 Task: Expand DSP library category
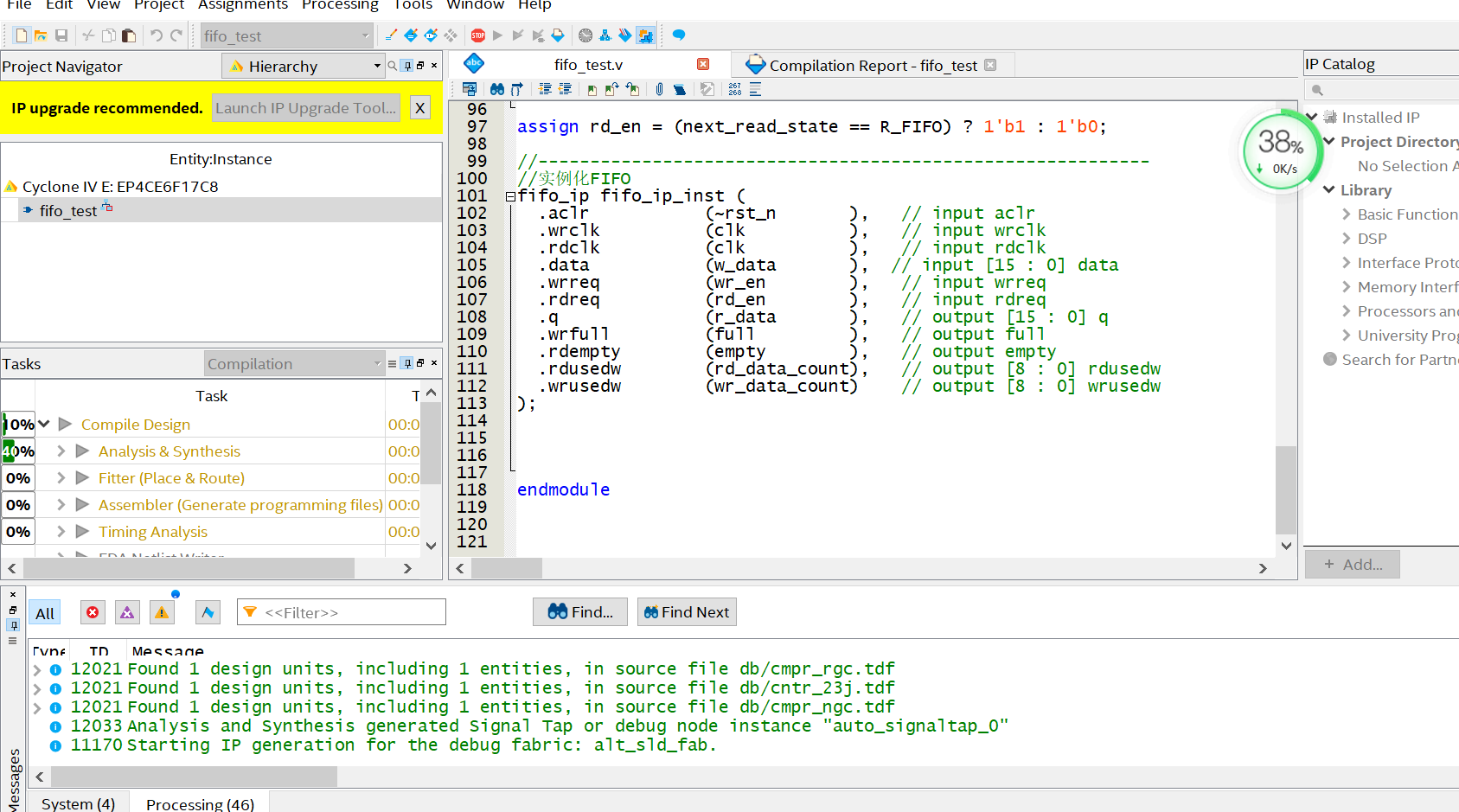click(x=1347, y=239)
